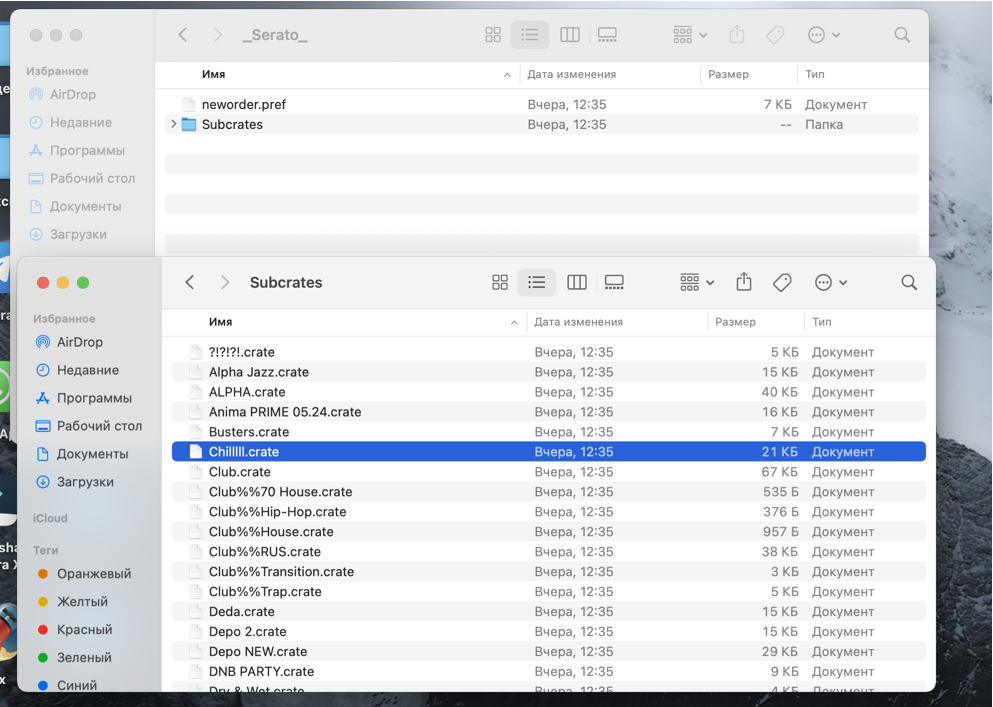The width and height of the screenshot is (993, 707).
Task: Toggle list view in Subcrates window
Action: pos(537,283)
